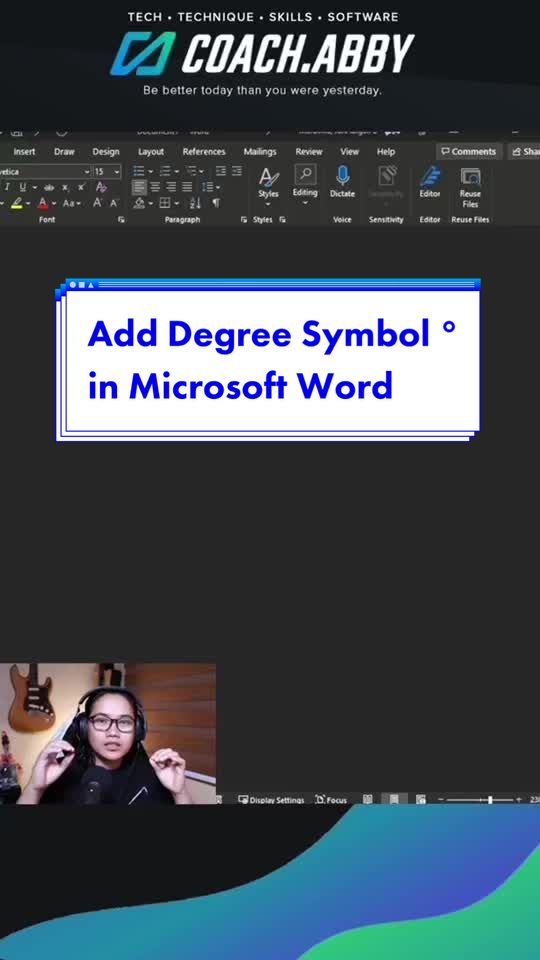Click the presenter webcam thumbnail
This screenshot has width=540, height=960.
click(x=108, y=733)
